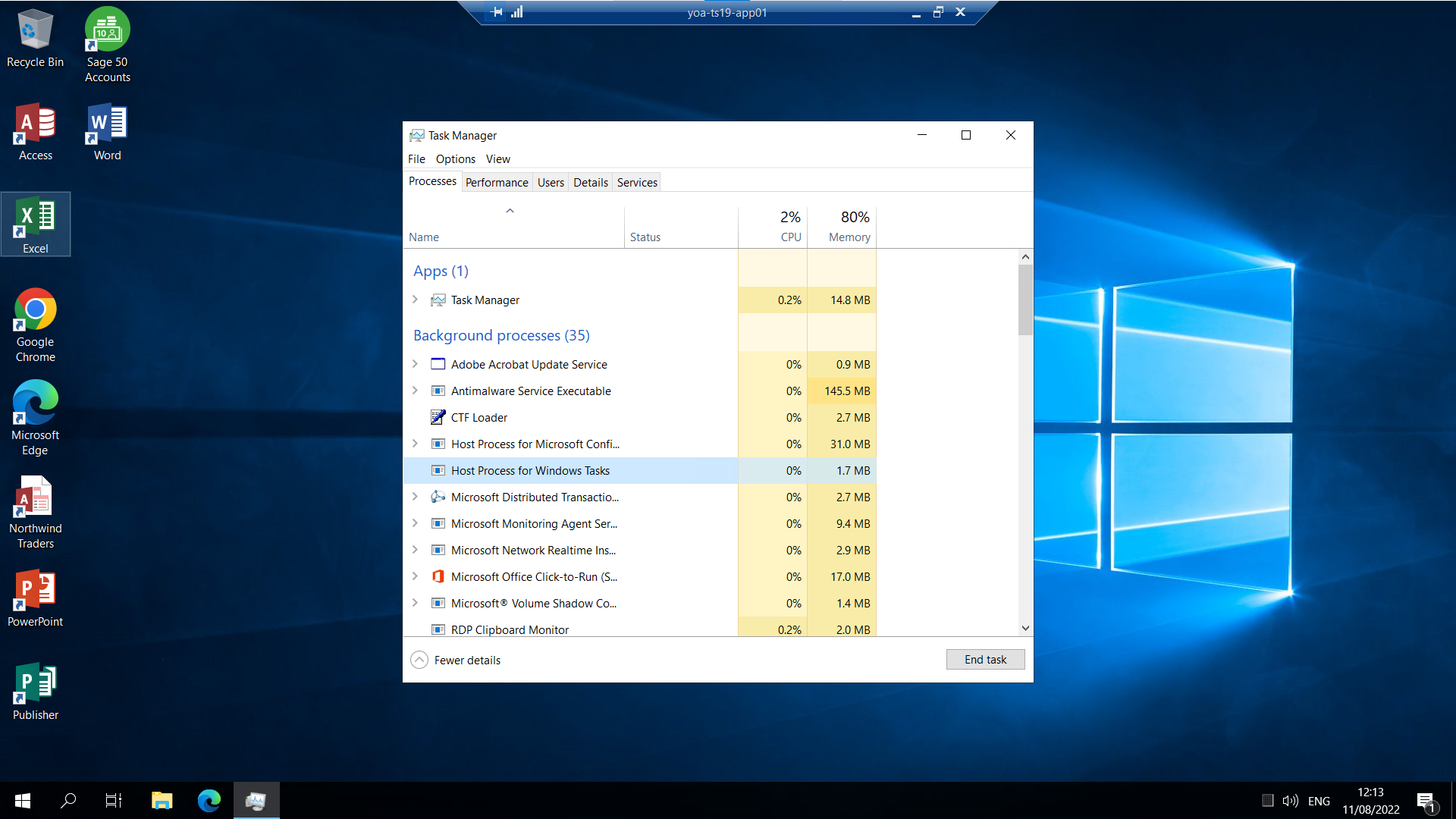Click the CTF Loader process icon
The height and width of the screenshot is (819, 1456).
[x=438, y=418]
